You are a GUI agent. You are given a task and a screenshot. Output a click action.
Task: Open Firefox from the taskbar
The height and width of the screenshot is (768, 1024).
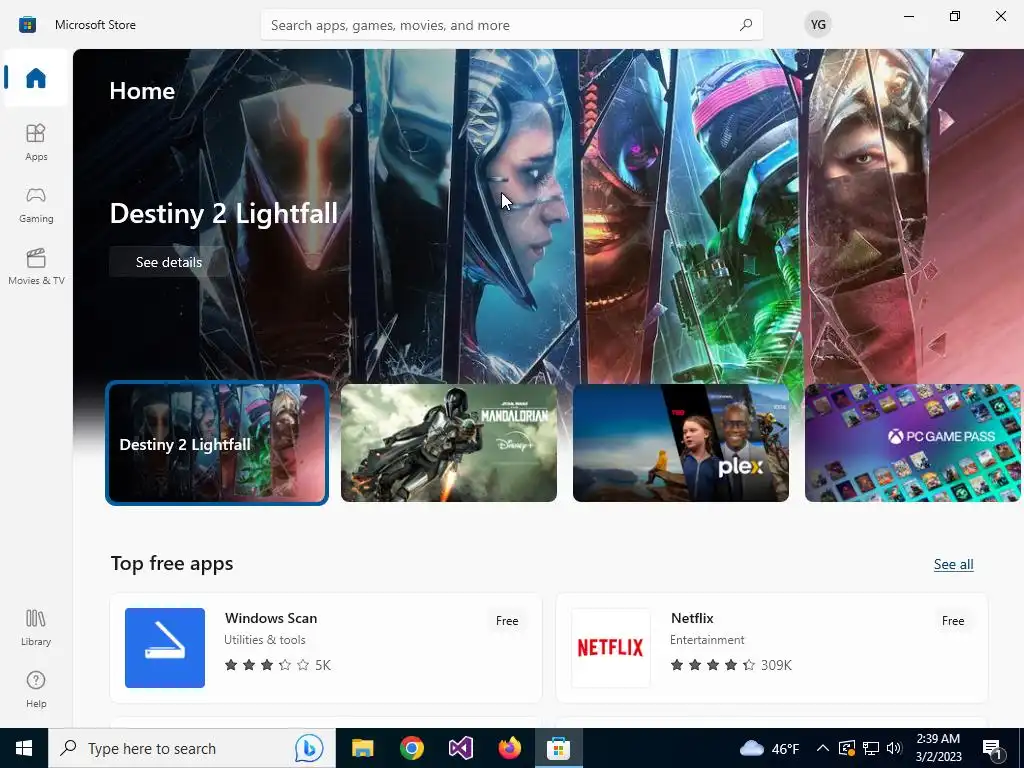[x=509, y=748]
